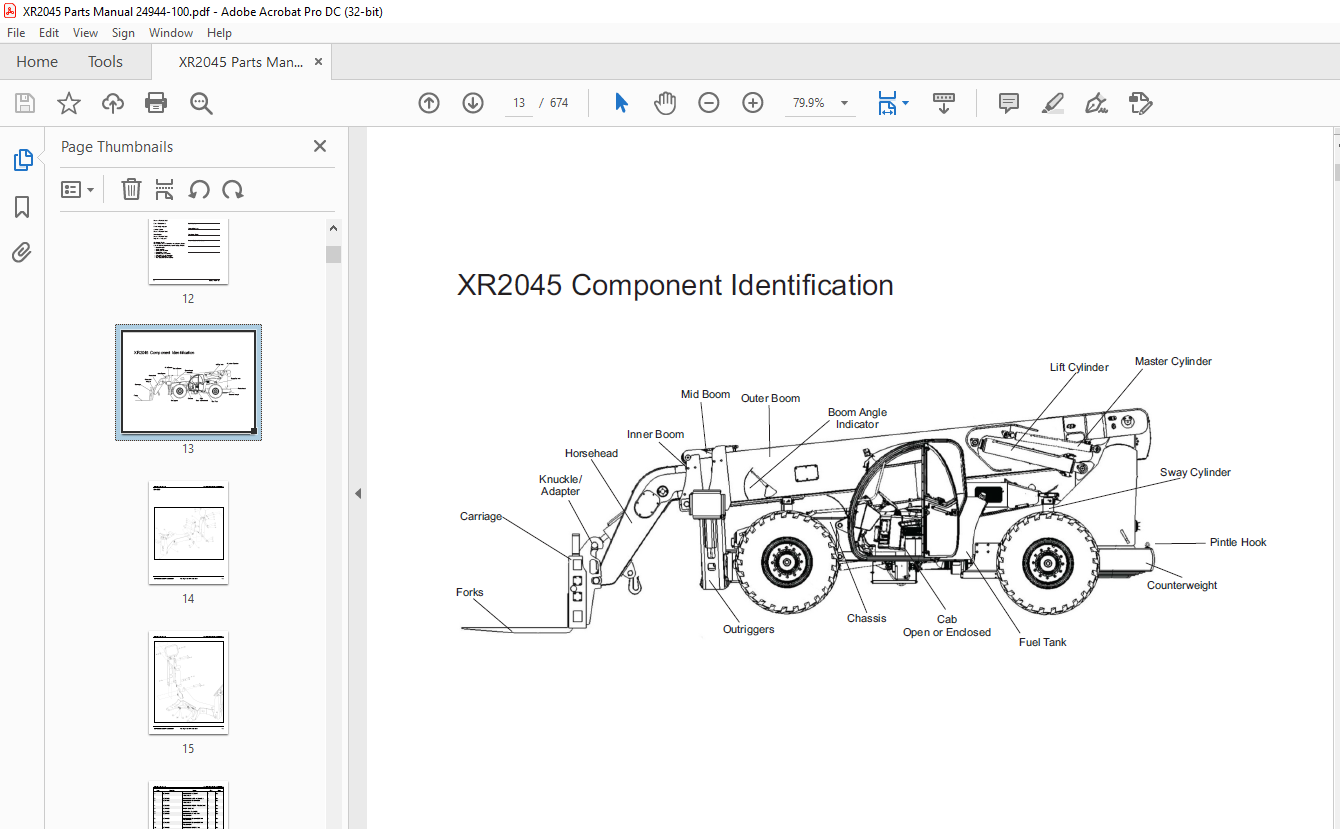Switch to the Tools tab
The image size is (1340, 829).
(105, 62)
